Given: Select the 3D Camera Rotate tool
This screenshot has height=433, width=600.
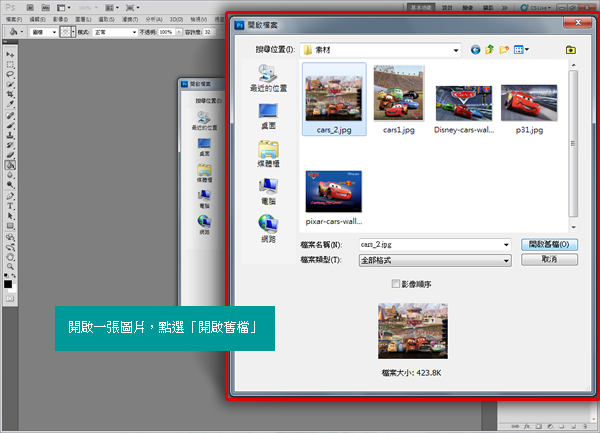Looking at the screenshot, I should click(x=10, y=247).
